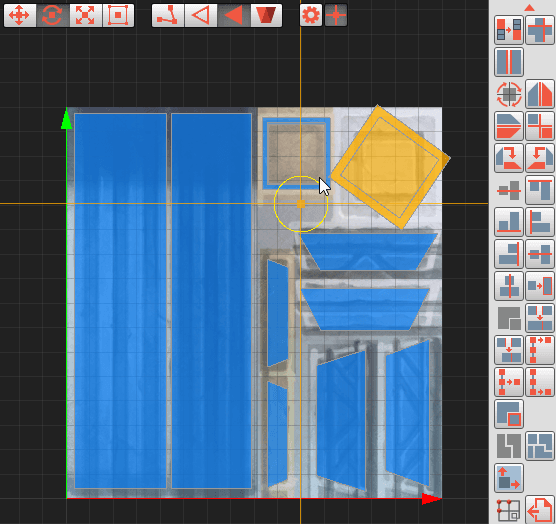556x524 pixels.
Task: Click the orange pivot square at crosshair
Action: (301, 204)
